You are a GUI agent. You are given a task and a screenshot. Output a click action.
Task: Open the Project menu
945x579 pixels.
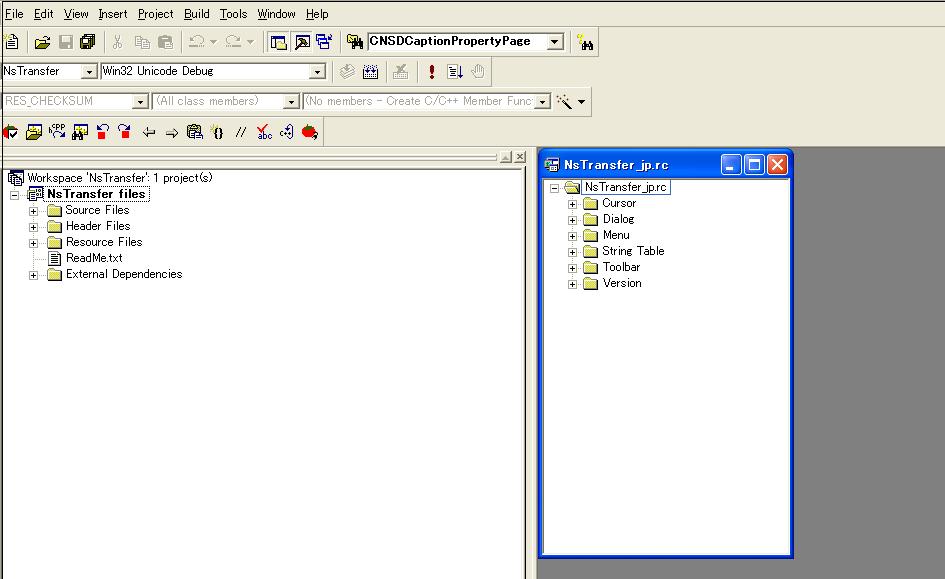tap(155, 14)
